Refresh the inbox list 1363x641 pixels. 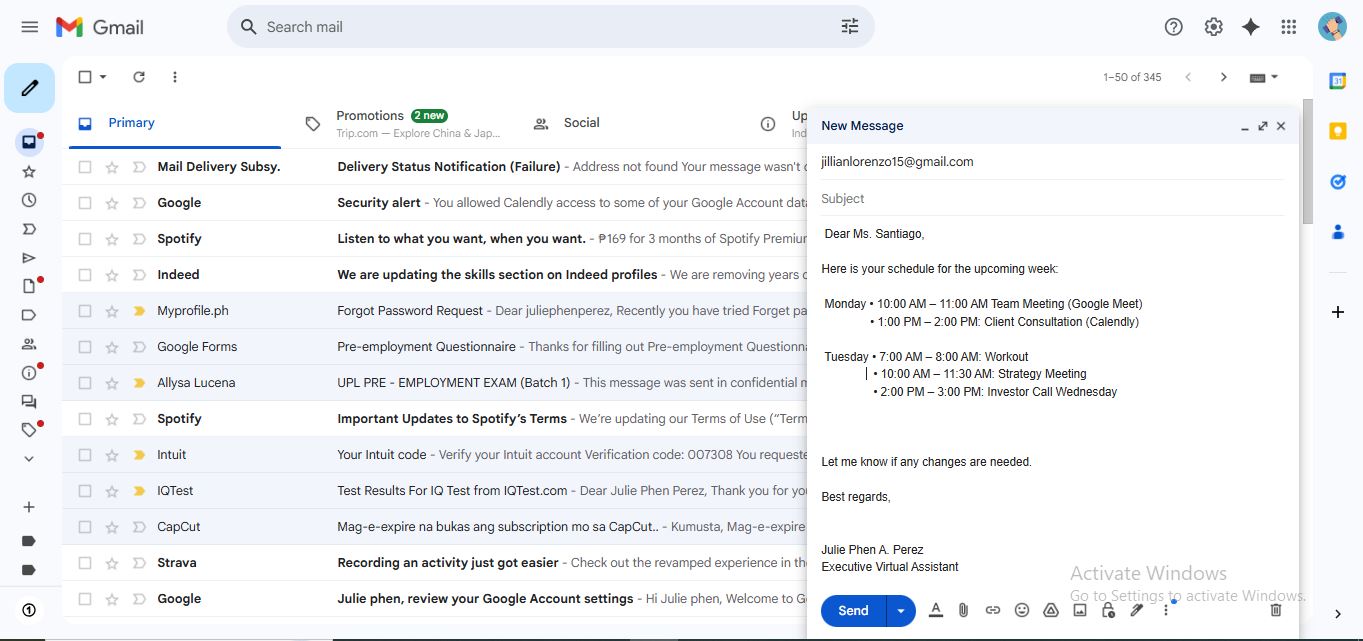tap(139, 77)
